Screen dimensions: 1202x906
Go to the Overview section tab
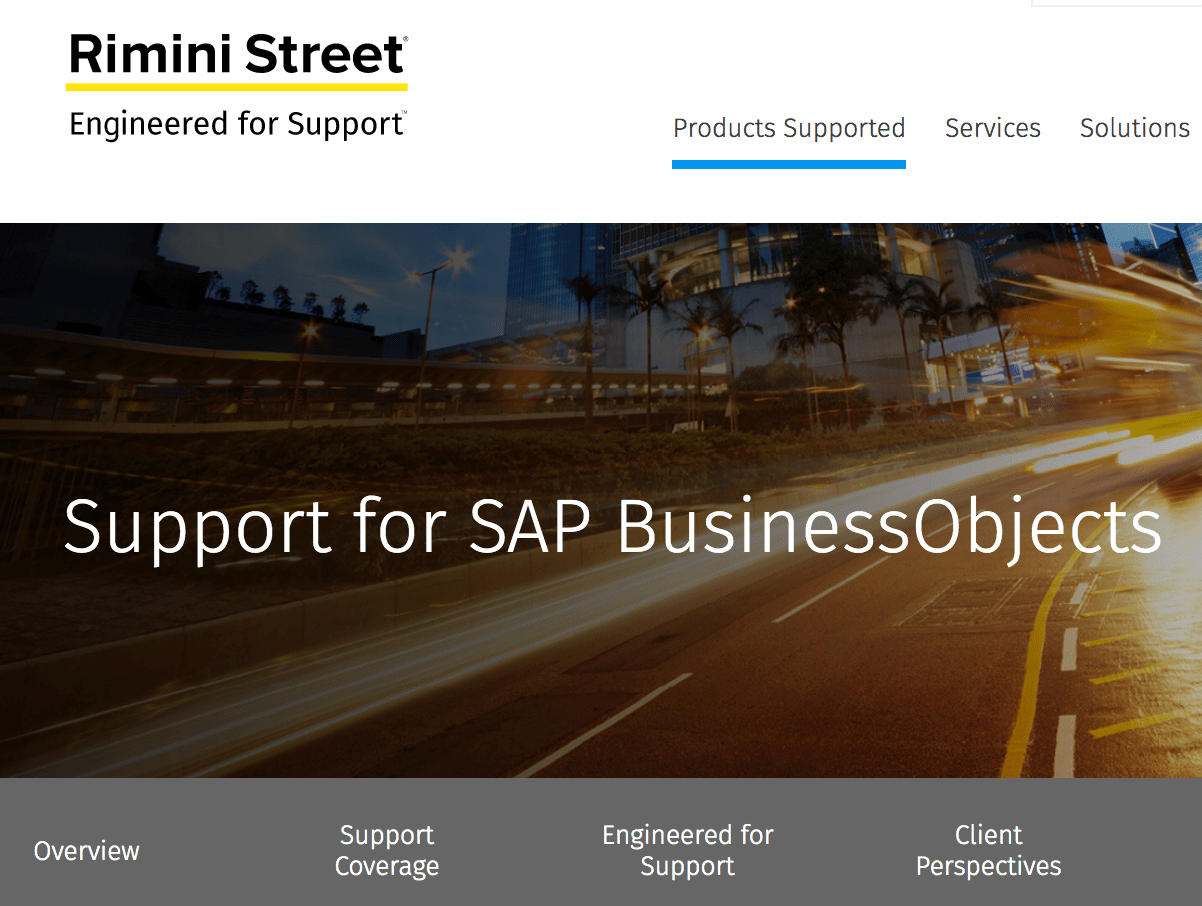87,851
